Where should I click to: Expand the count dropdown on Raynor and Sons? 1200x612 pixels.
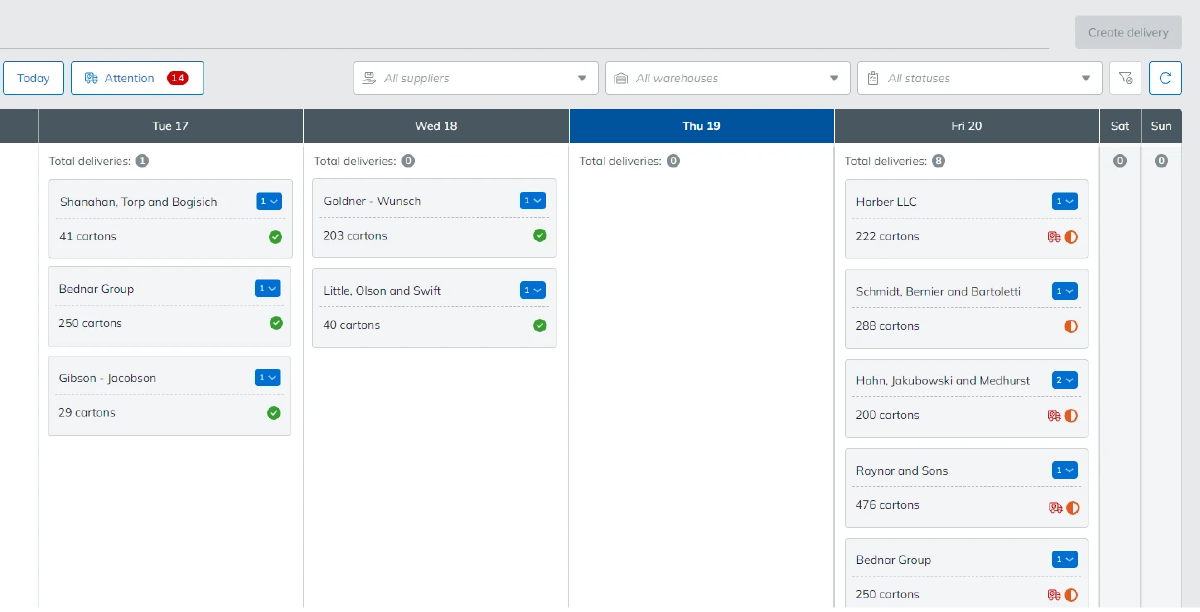click(x=1065, y=470)
